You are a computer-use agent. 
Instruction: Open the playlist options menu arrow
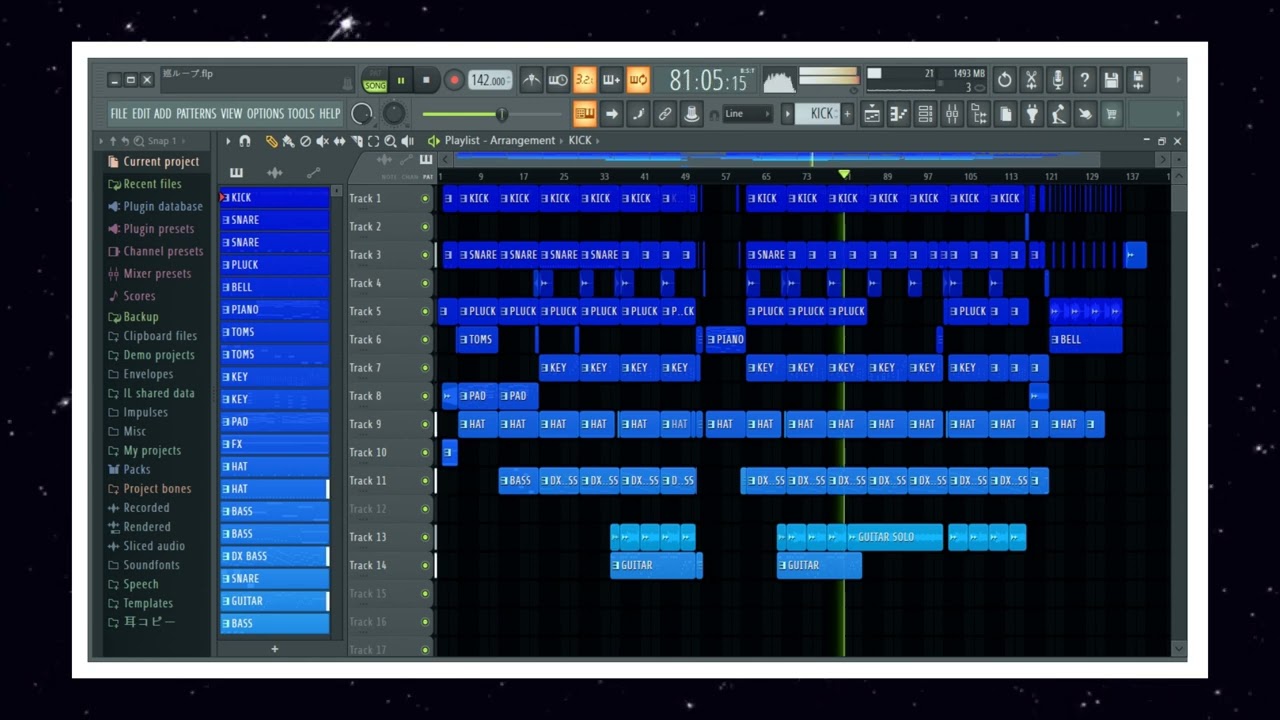(x=228, y=141)
